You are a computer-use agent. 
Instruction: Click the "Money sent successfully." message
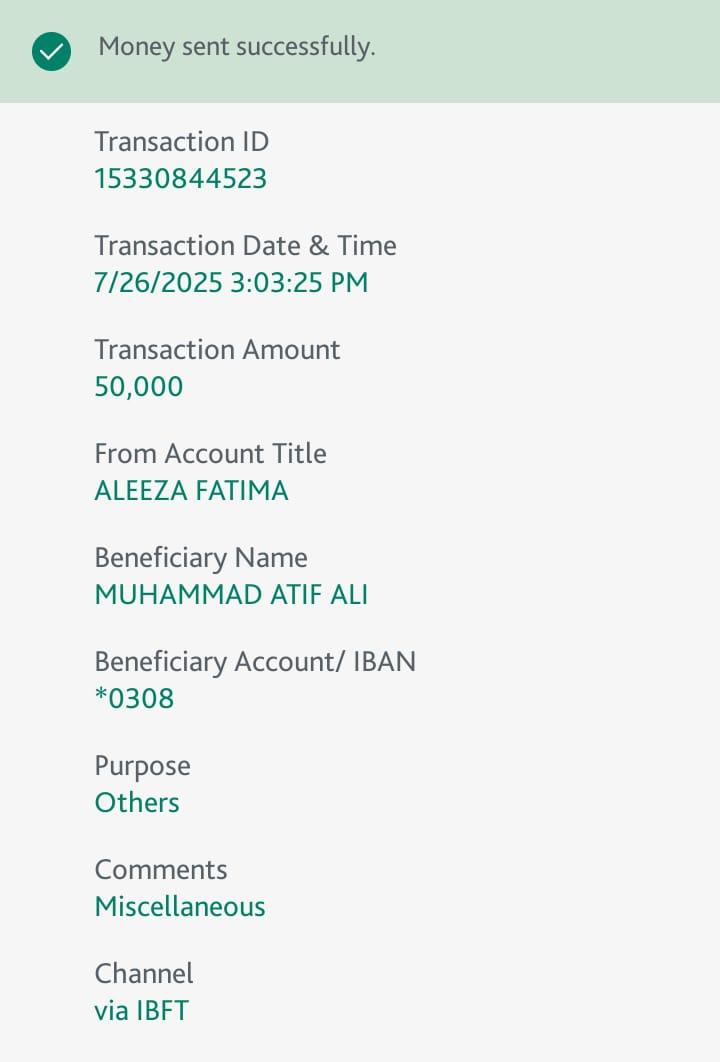(x=237, y=47)
